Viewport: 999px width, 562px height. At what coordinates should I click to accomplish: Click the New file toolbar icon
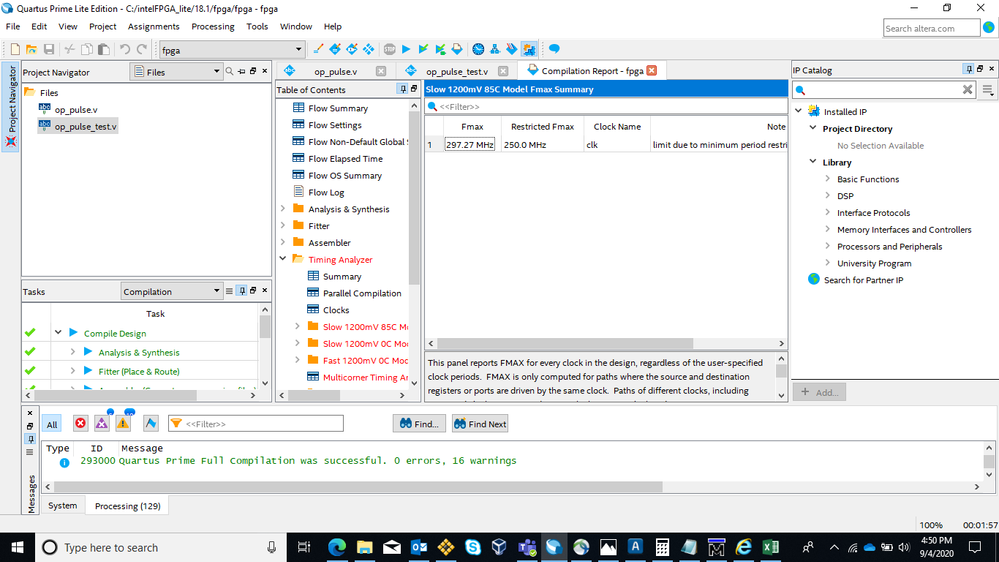coord(15,49)
